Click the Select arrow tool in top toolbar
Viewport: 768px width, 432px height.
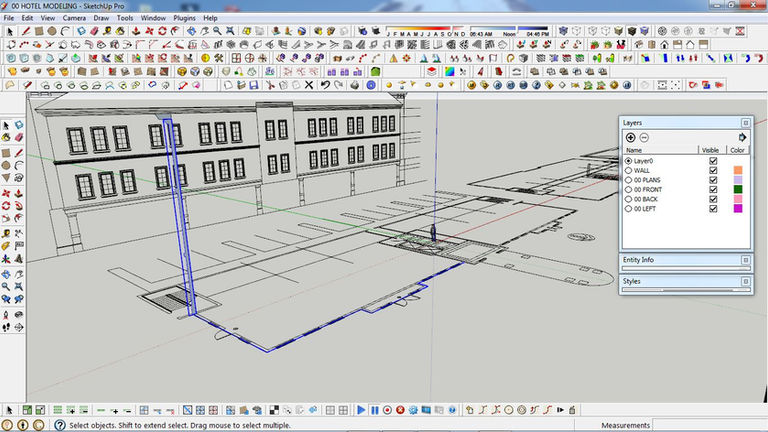click(9, 31)
